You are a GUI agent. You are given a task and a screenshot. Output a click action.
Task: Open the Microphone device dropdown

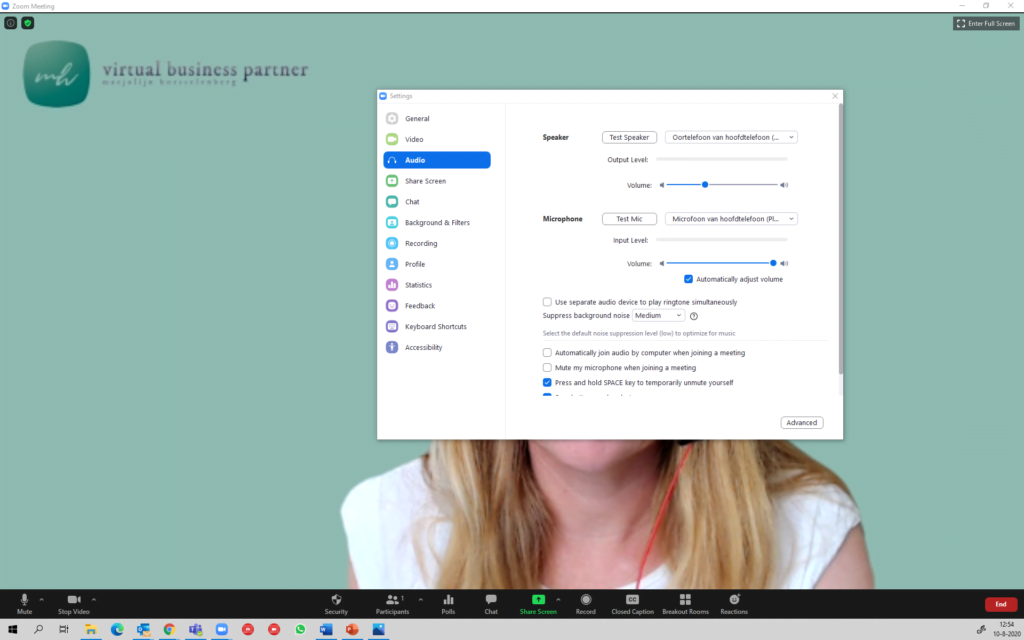click(731, 219)
